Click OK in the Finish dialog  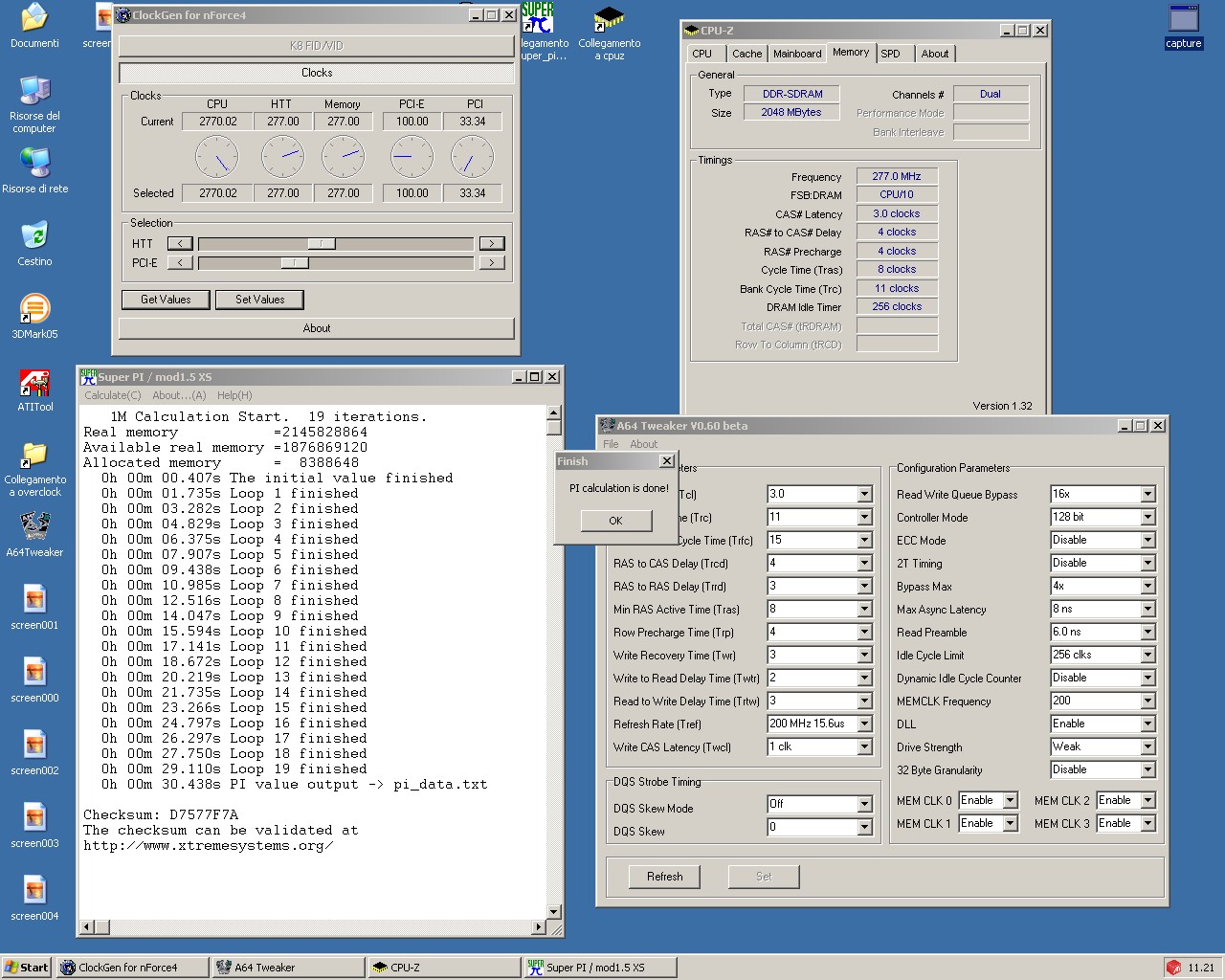[x=615, y=521]
